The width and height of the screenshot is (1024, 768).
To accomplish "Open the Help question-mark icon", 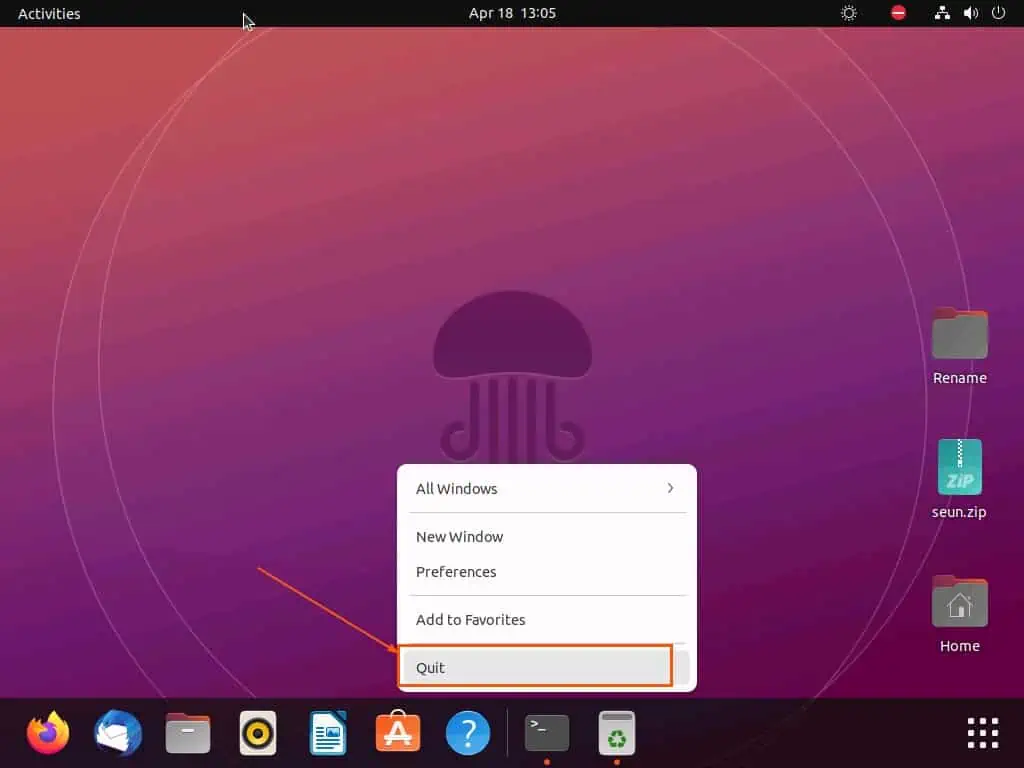I will tap(468, 733).
